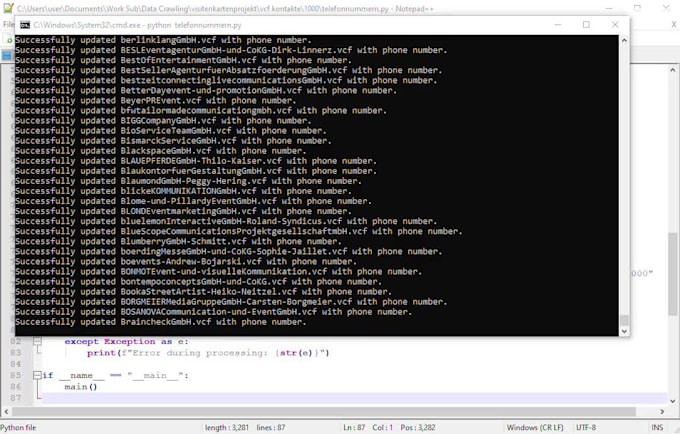The width and height of the screenshot is (680, 434).
Task: Click 'lines : 87' in the status bar
Action: coord(271,427)
